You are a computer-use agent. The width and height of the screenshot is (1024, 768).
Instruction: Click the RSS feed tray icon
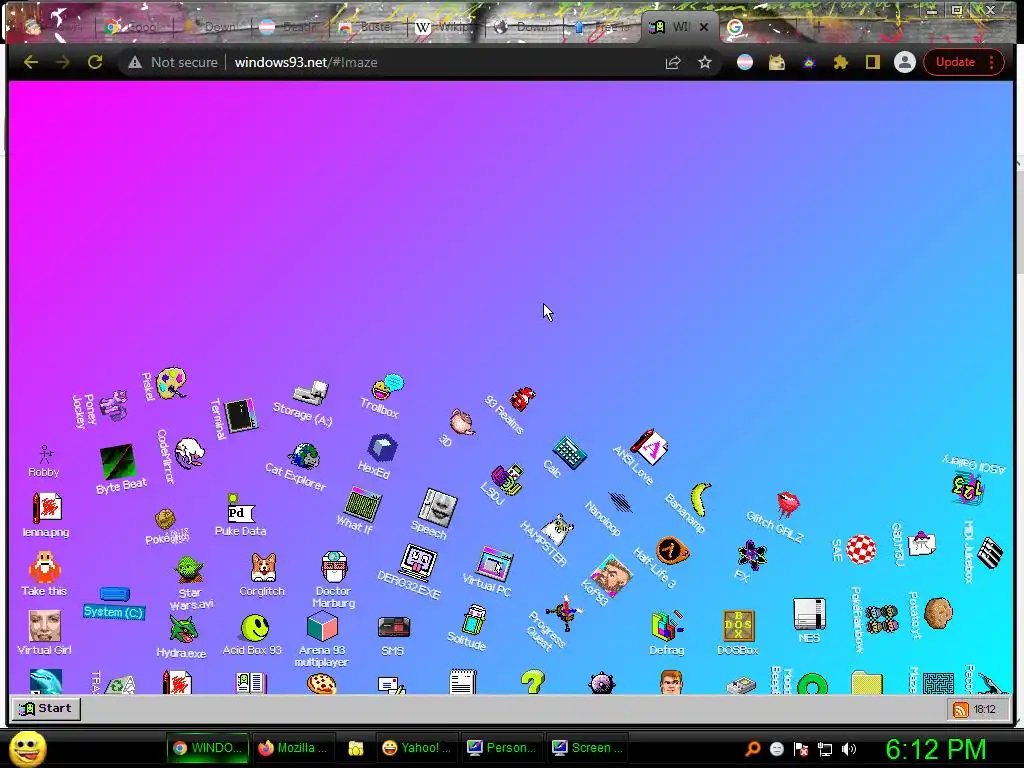point(961,710)
